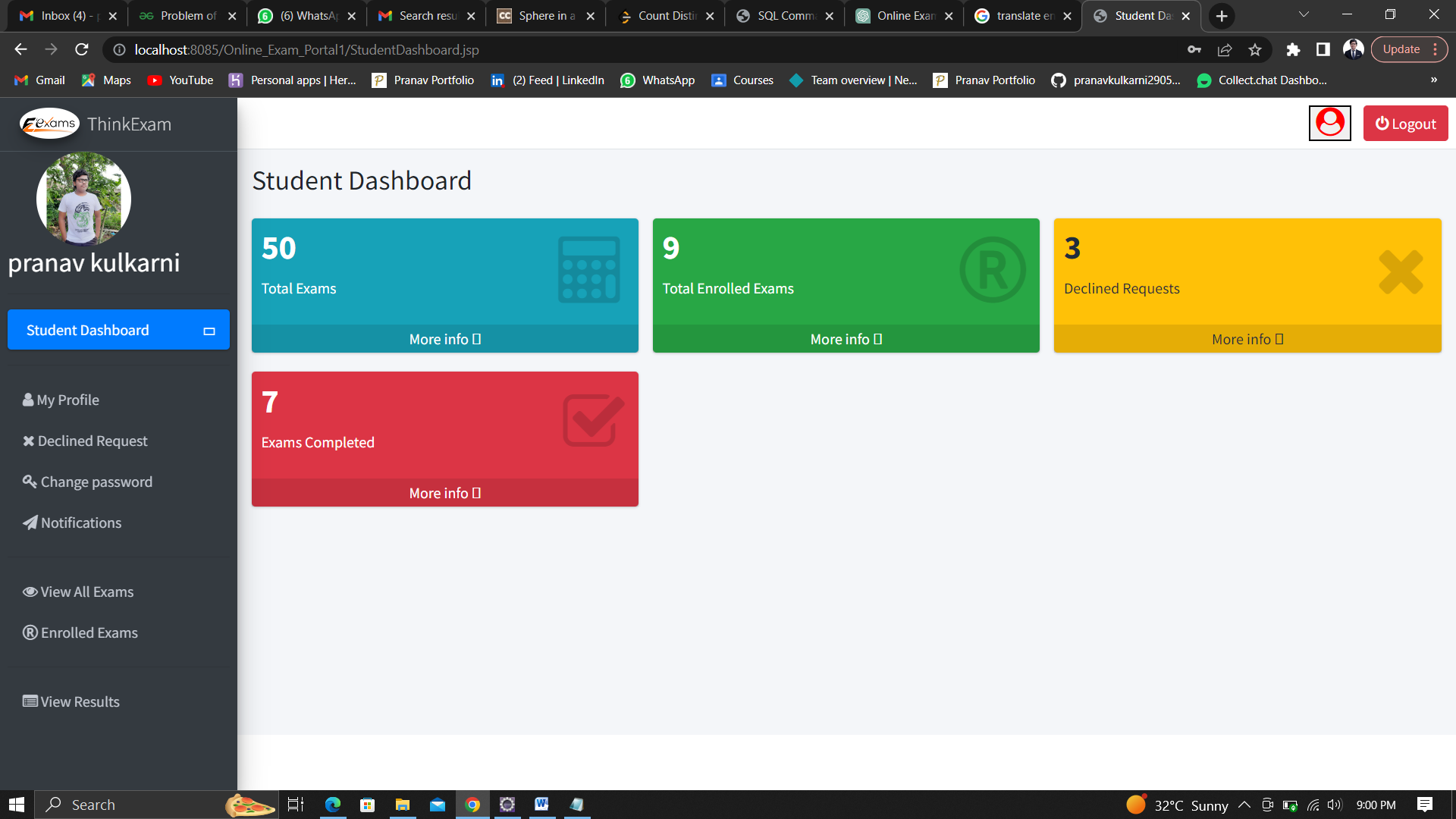Bookmark this page using the star icon
The image size is (1456, 819).
[x=1255, y=50]
